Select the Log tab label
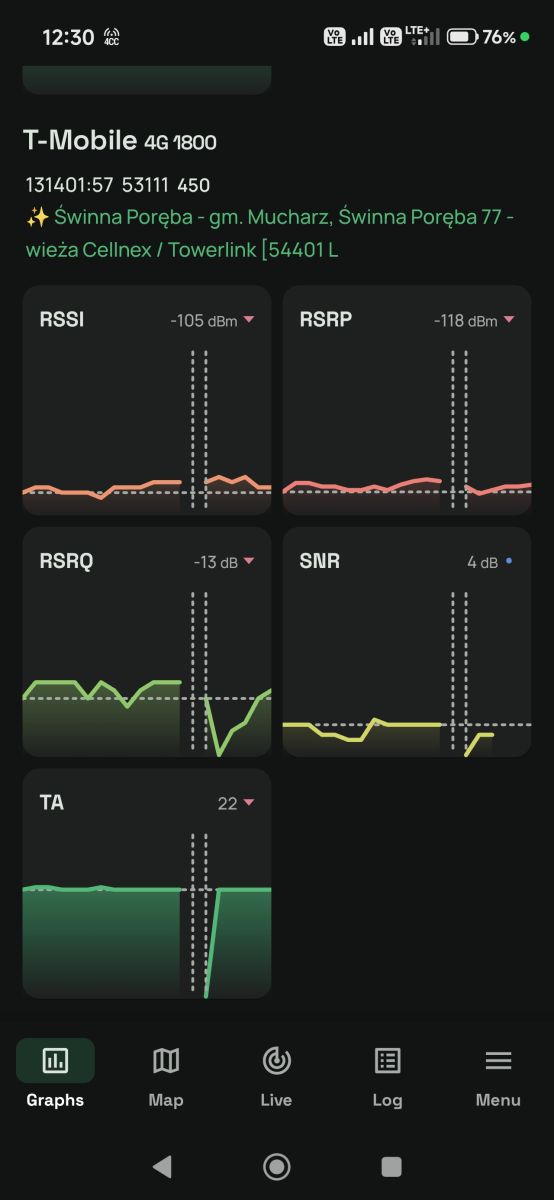 [387, 1100]
